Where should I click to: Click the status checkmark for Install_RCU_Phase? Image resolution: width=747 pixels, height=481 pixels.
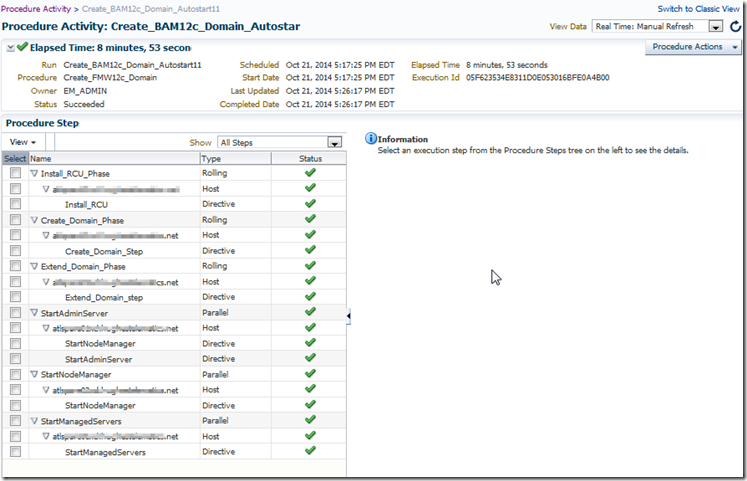pyautogui.click(x=310, y=172)
